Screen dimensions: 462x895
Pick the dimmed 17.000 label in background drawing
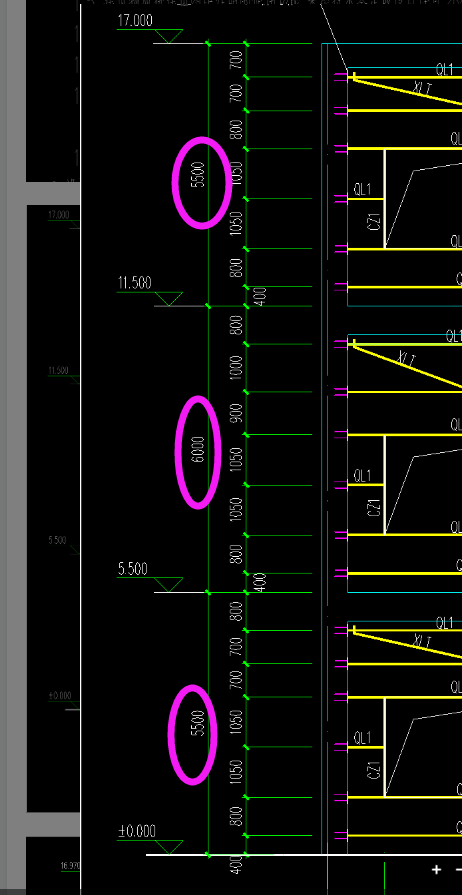point(58,215)
